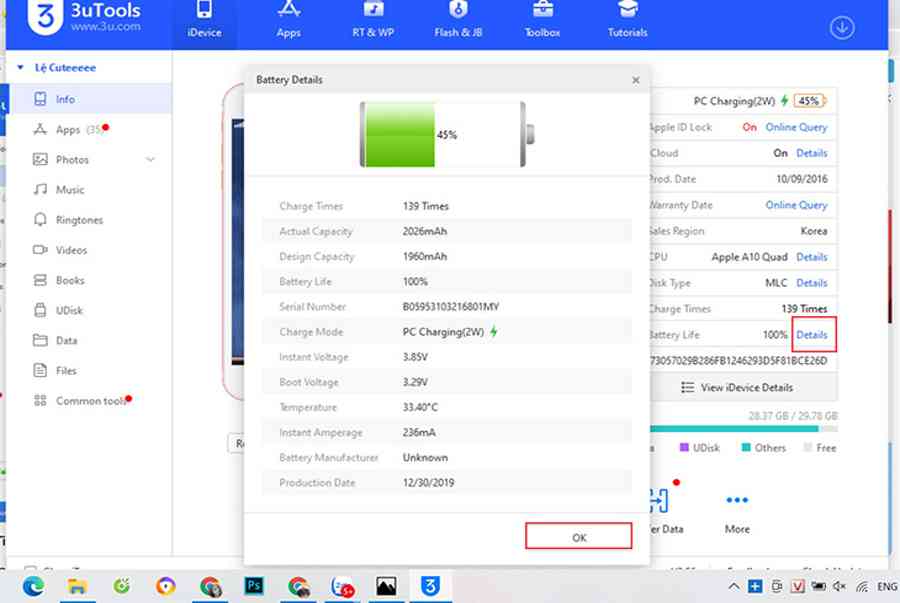Select the Boot Voltage 3.29V value
This screenshot has width=900, height=603.
415,382
